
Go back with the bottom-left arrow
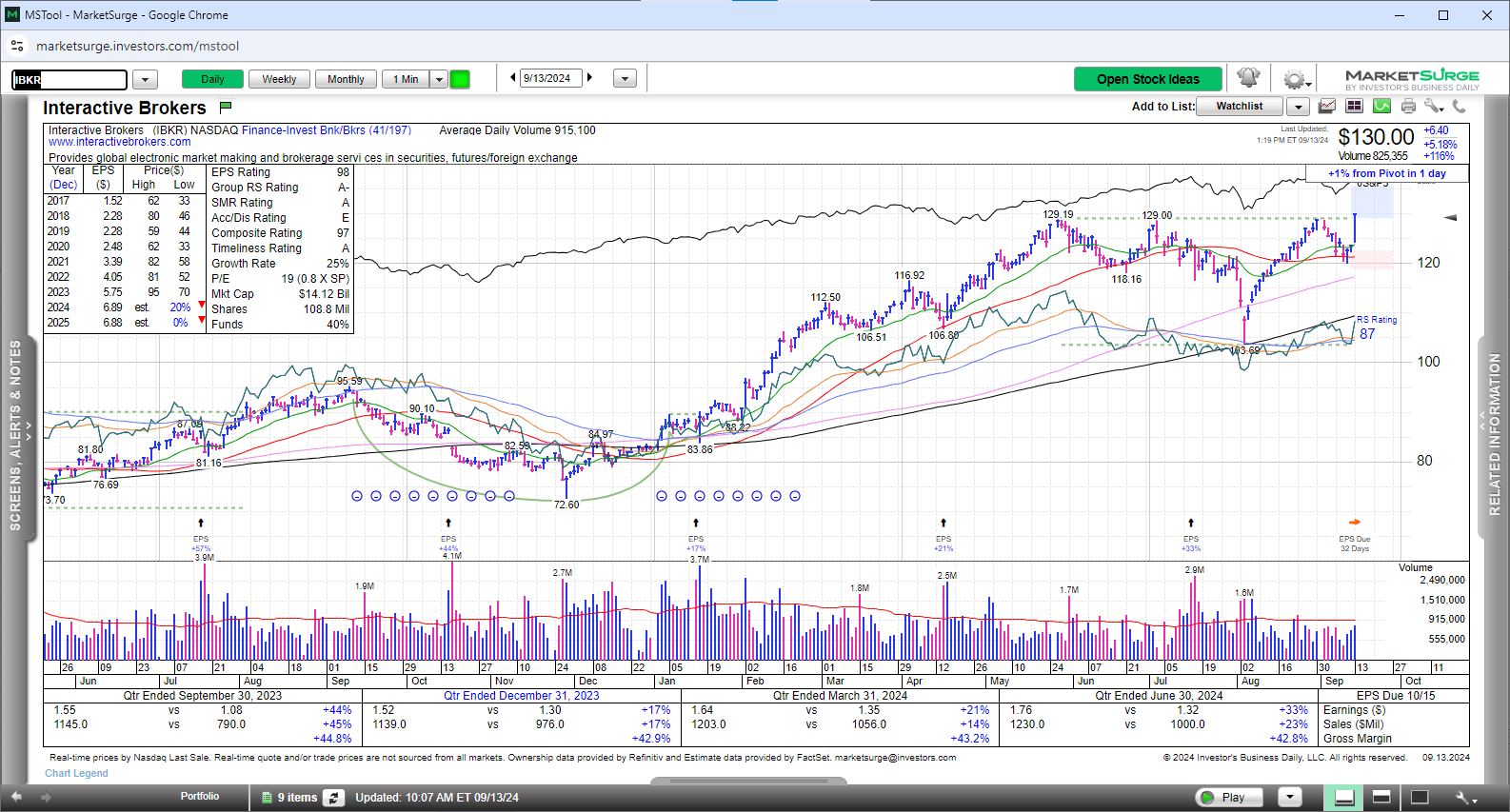[x=16, y=797]
